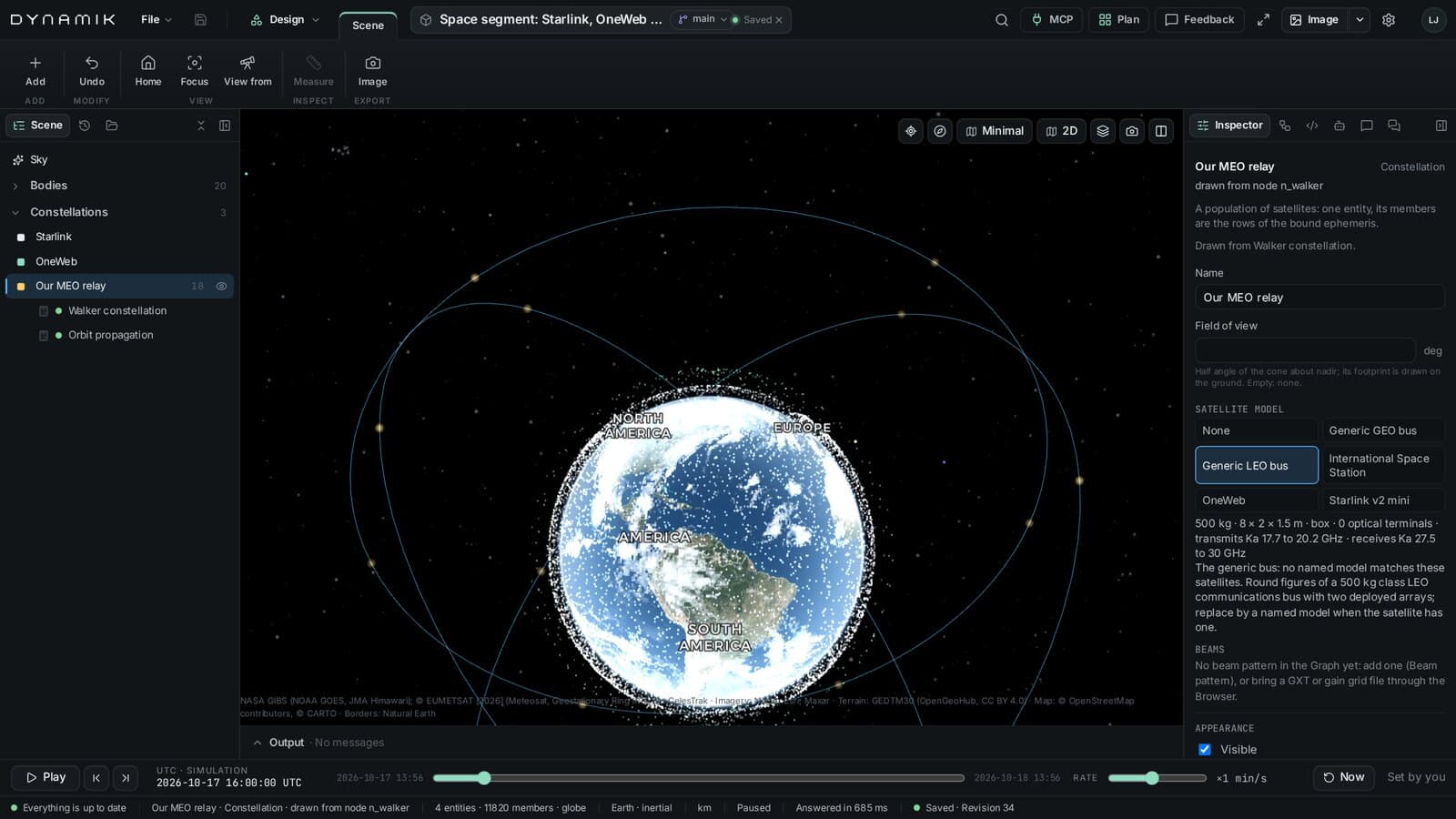The image size is (1456, 819).
Task: Open the main branch dropdown
Action: (x=703, y=19)
